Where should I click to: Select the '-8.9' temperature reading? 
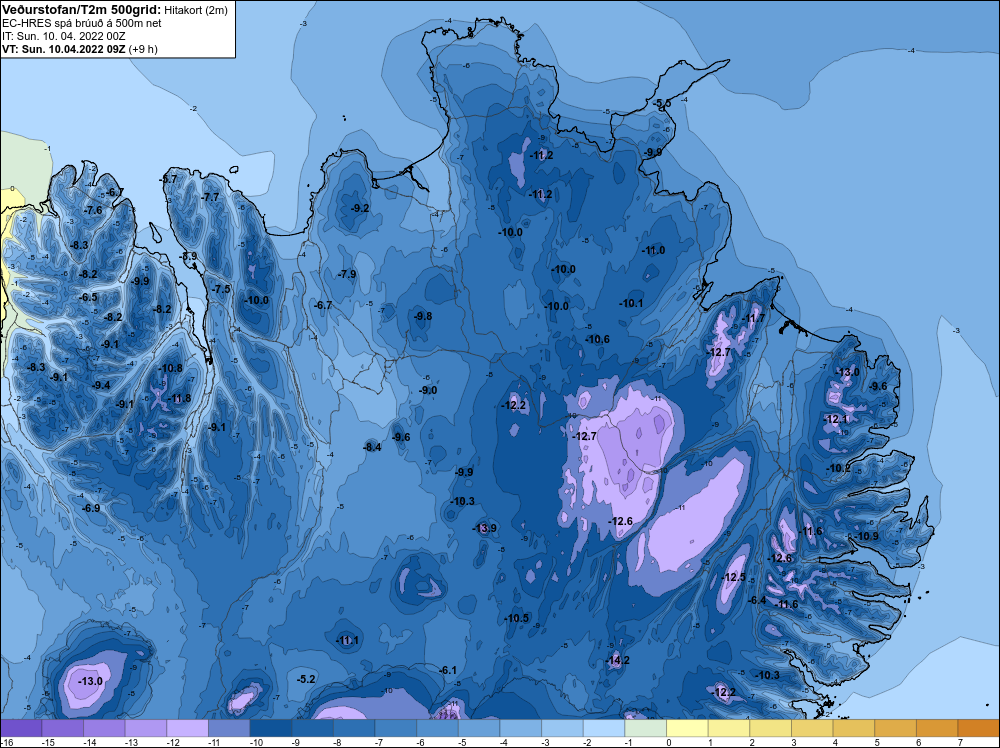coord(188,256)
